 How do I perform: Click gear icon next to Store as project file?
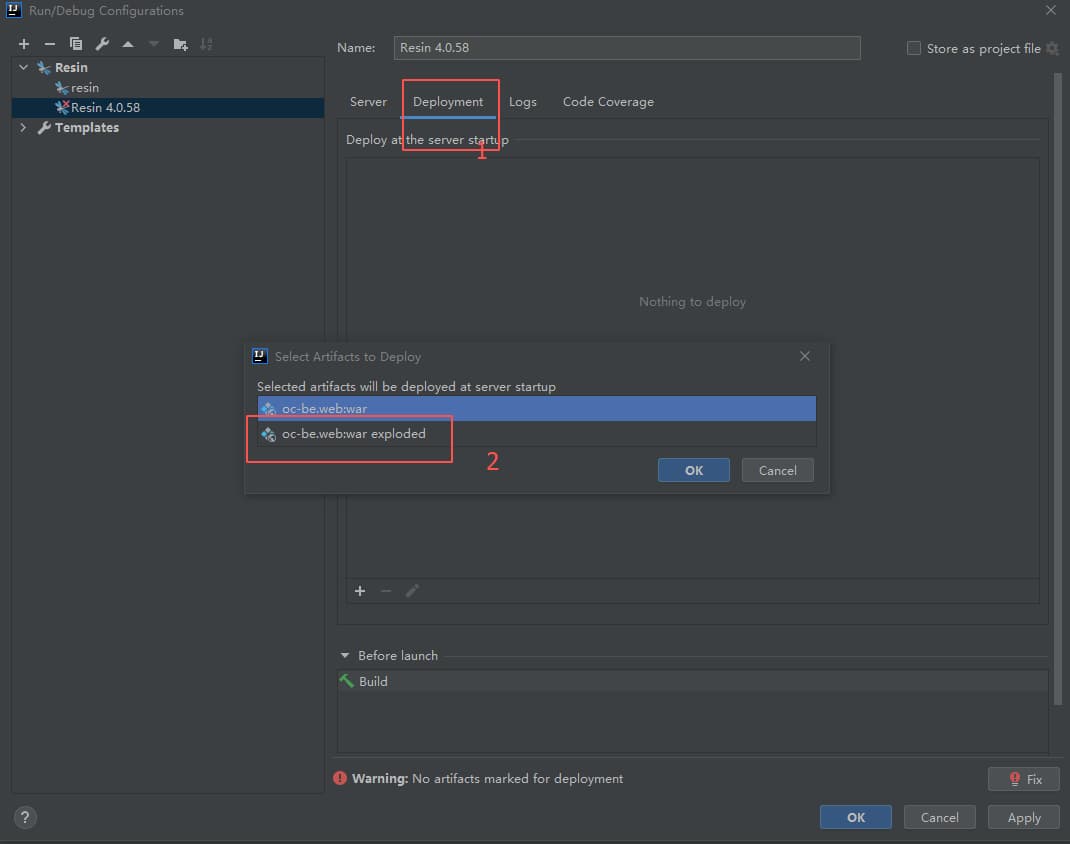coord(1052,48)
